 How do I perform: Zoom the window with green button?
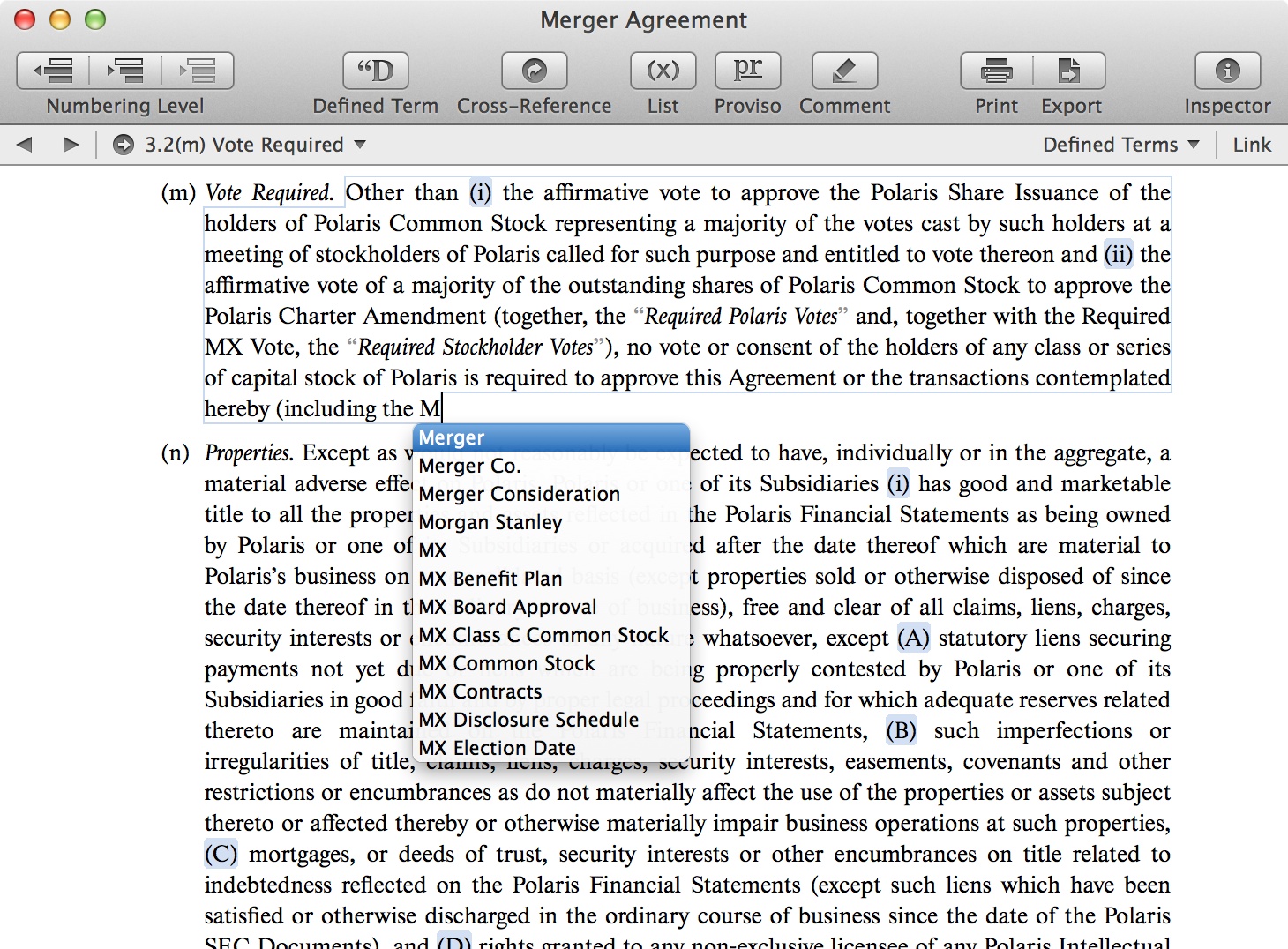[x=94, y=19]
